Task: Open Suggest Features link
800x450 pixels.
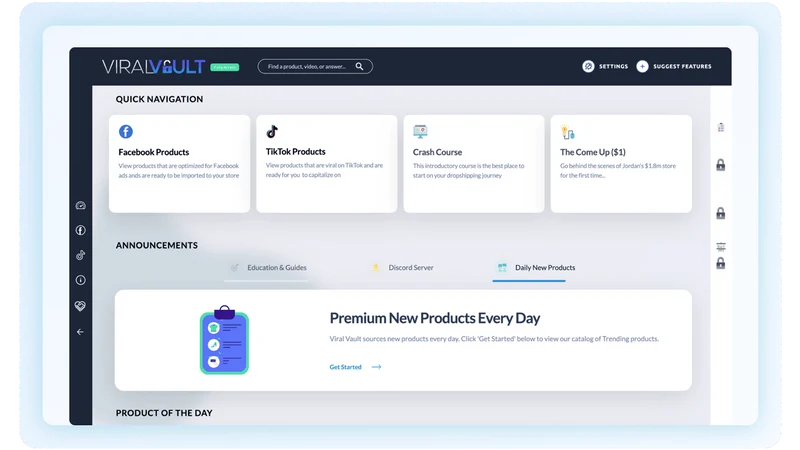Action: pos(682,66)
